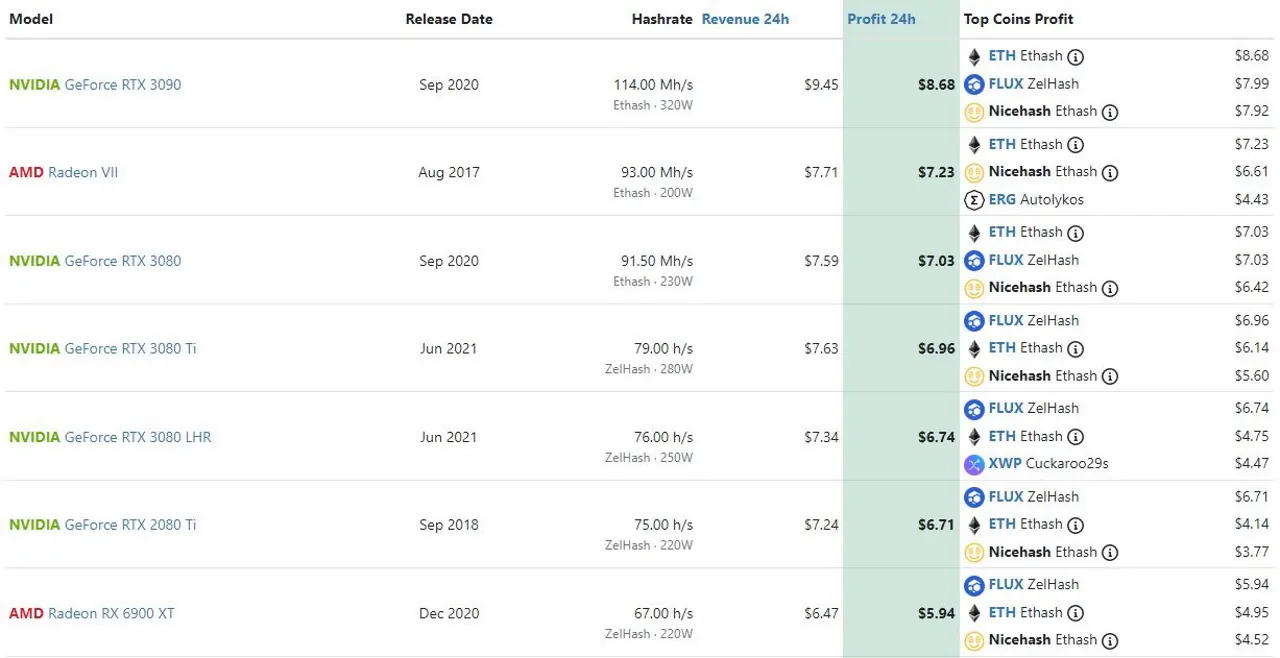Click the info icon beside Nicehash Ethash for RX 6900 XT
This screenshot has width=1280, height=658.
tap(1110, 641)
